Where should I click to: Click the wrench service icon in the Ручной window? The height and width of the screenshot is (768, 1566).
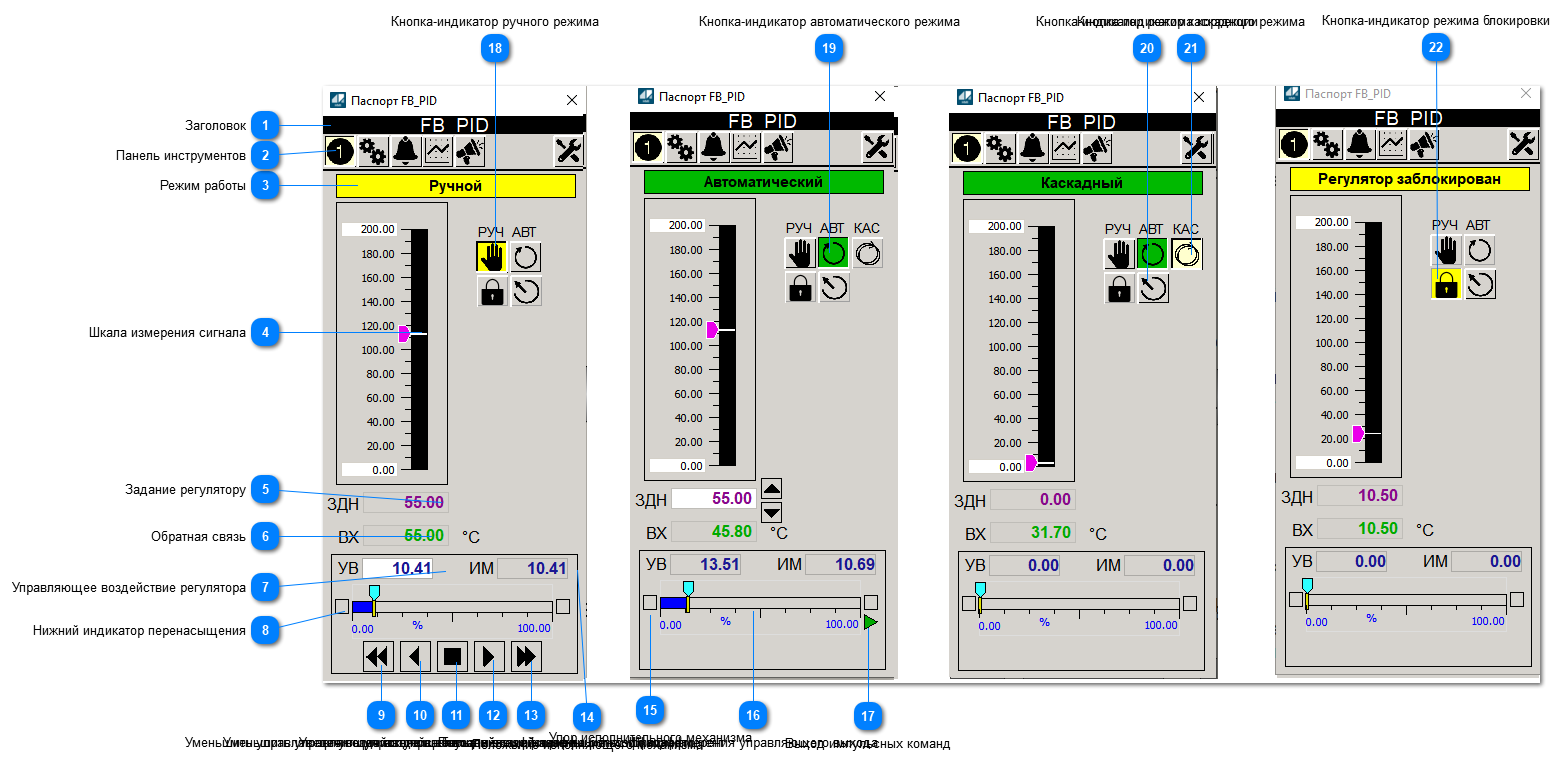coord(569,151)
